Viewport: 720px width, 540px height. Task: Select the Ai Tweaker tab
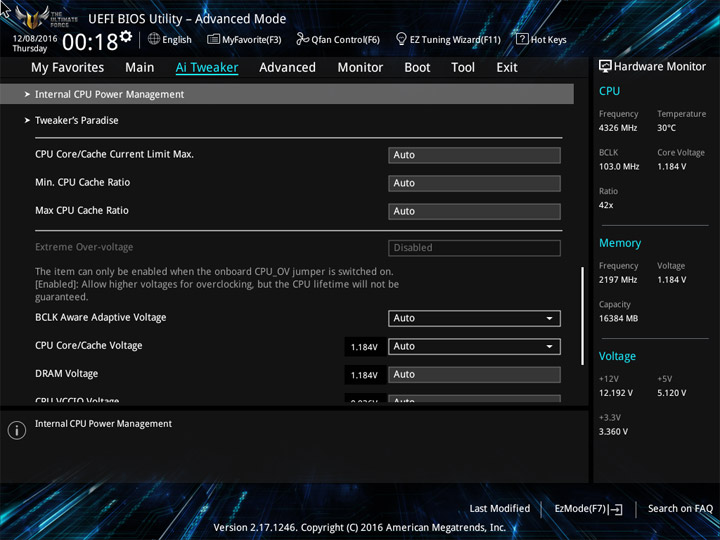pos(207,68)
